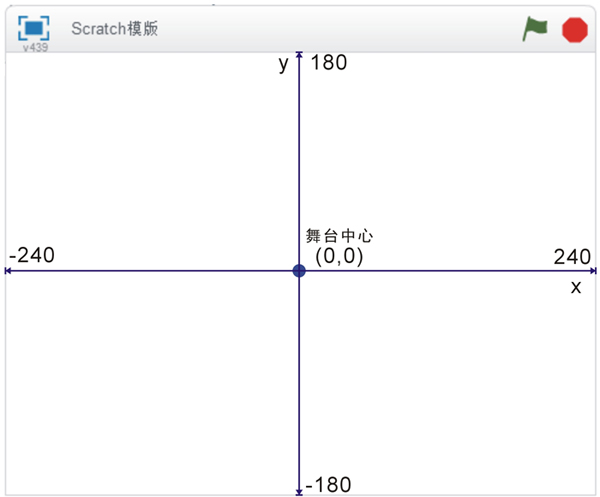Click the y axis letter

point(284,64)
